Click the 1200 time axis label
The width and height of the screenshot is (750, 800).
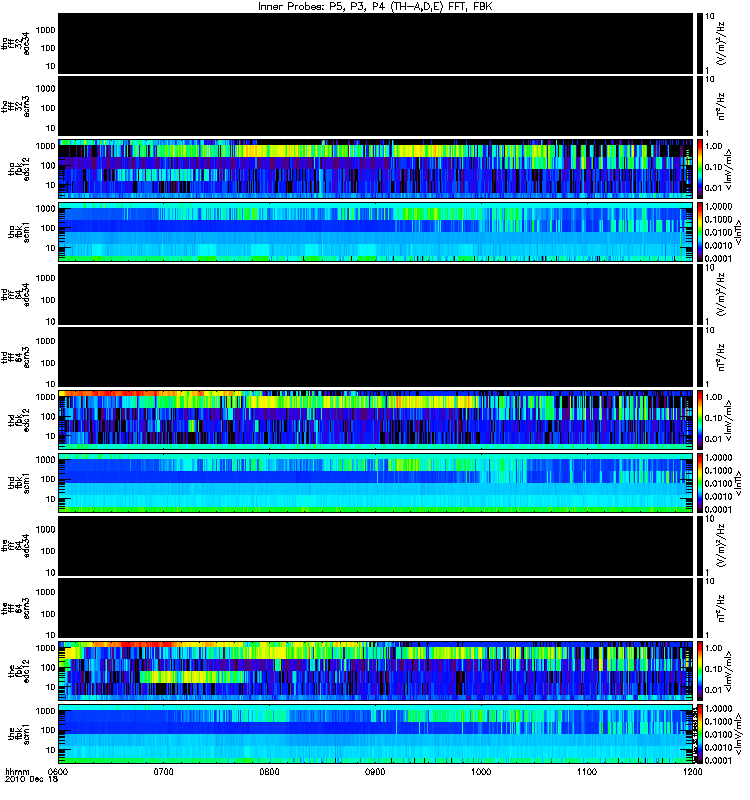click(692, 772)
